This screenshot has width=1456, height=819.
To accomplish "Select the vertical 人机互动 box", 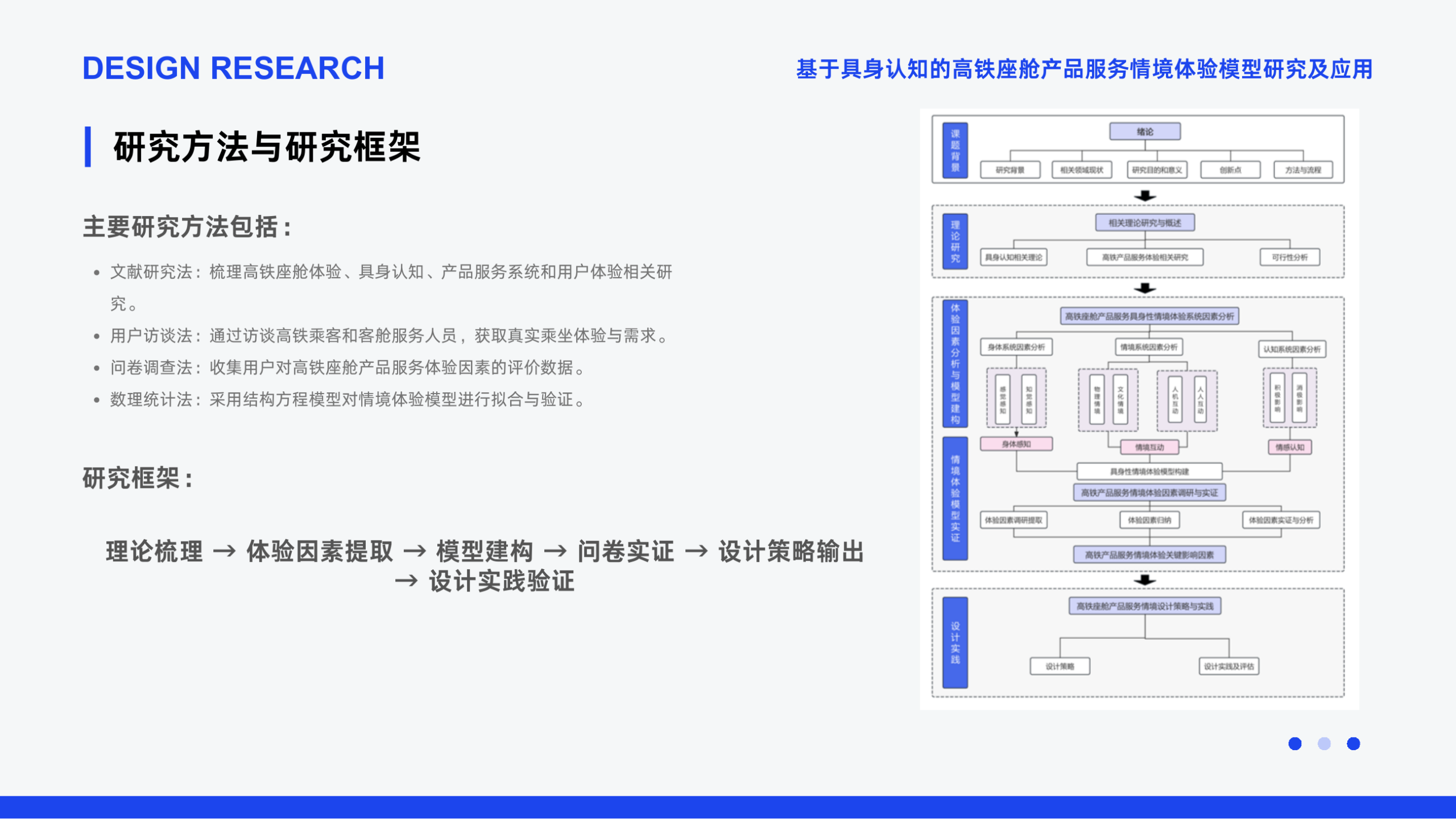I will [1175, 399].
